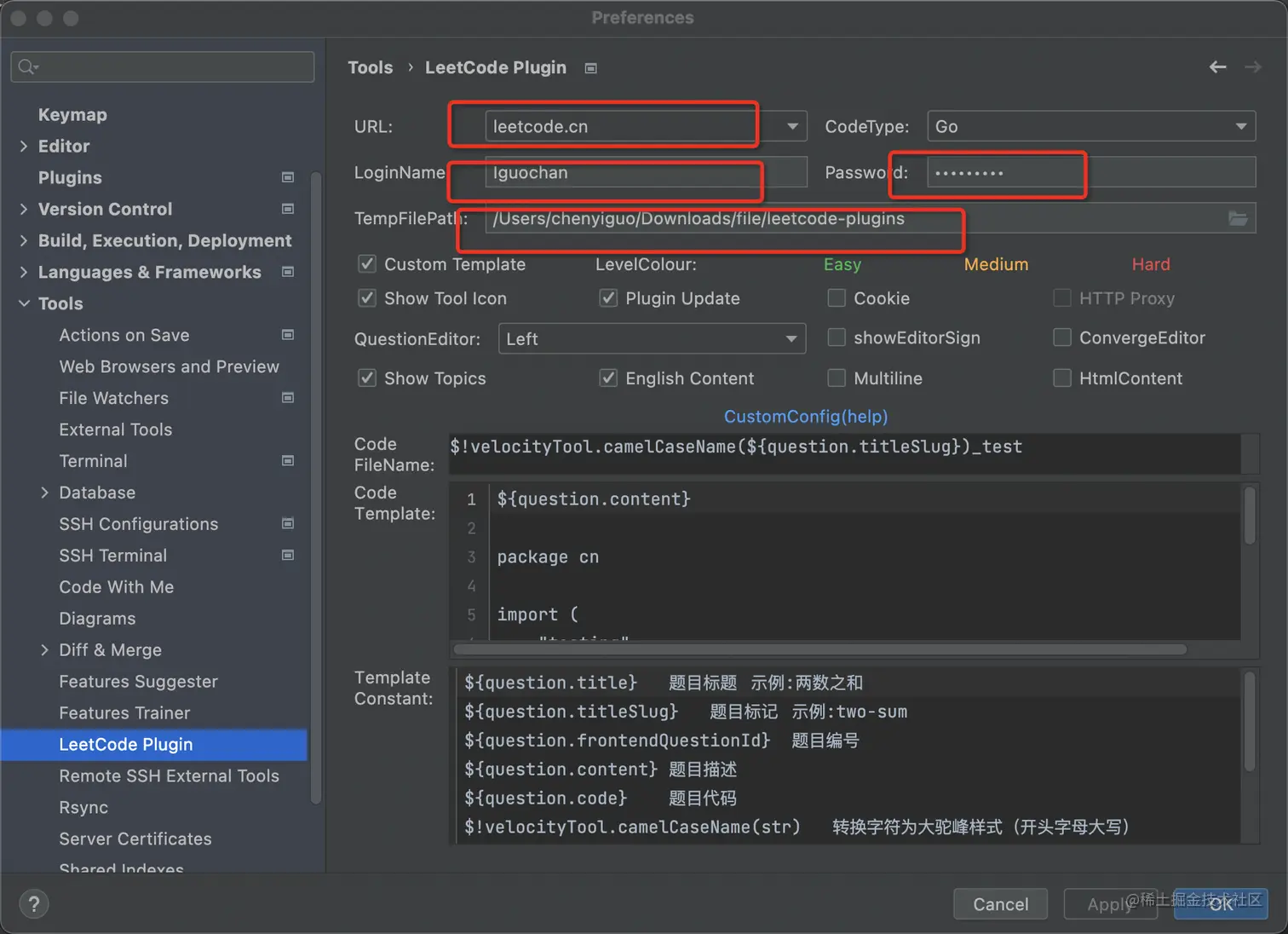Collapse the Tools node
Screen dimensions: 1288x934
point(24,303)
